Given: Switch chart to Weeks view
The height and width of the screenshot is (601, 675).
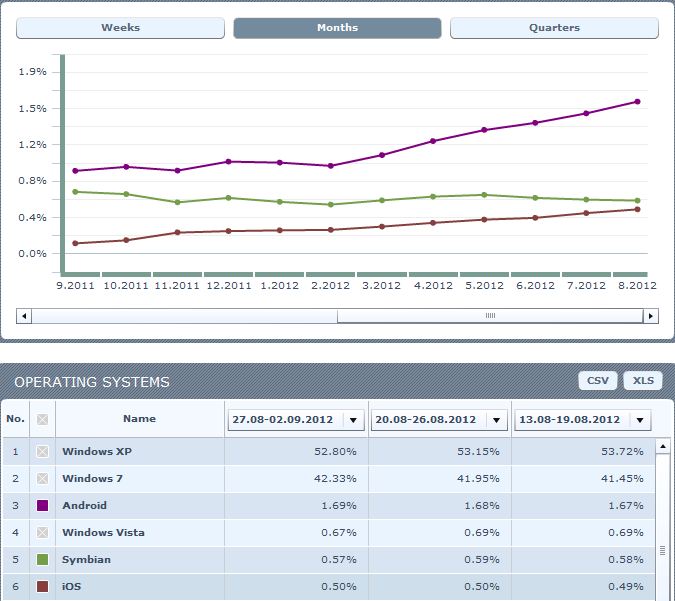Looking at the screenshot, I should [120, 28].
